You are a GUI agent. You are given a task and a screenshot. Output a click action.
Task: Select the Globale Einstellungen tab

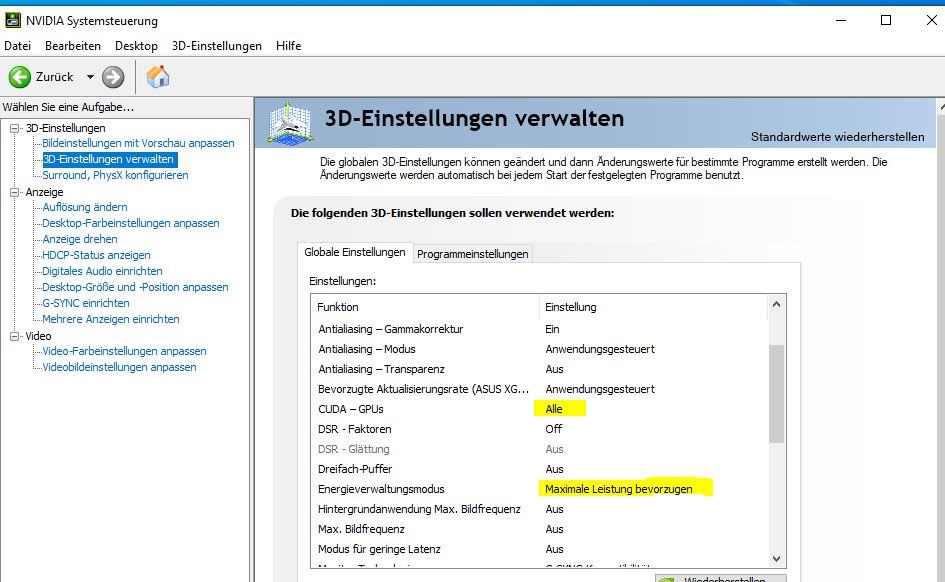(x=355, y=252)
